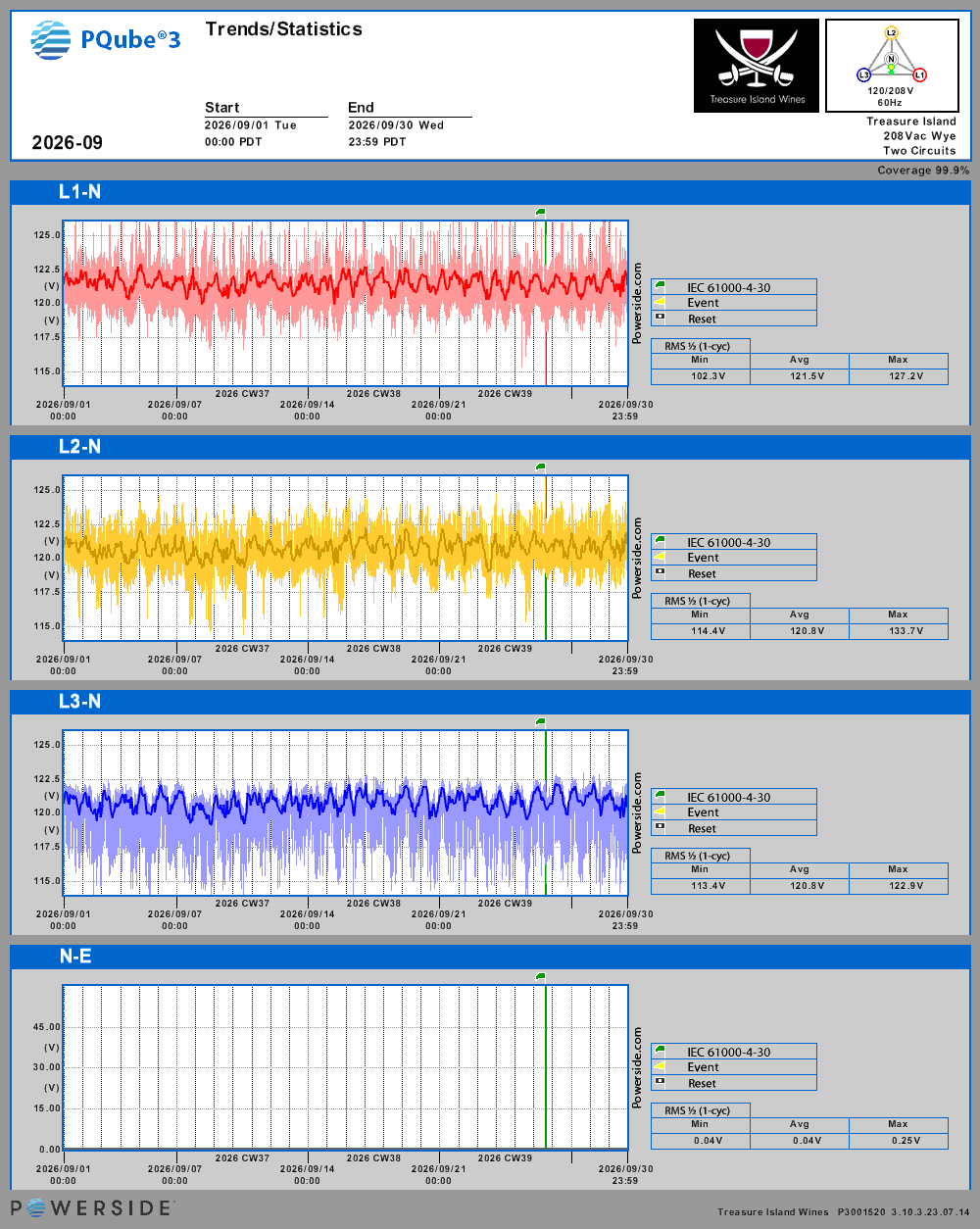980x1229 pixels.
Task: Click green flag marker above L3-N chart
Action: (x=540, y=721)
